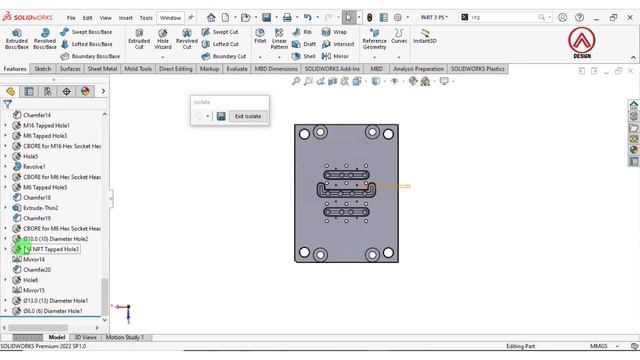640x360 pixels.
Task: Open the PropertyManager tab
Action: (x=29, y=91)
